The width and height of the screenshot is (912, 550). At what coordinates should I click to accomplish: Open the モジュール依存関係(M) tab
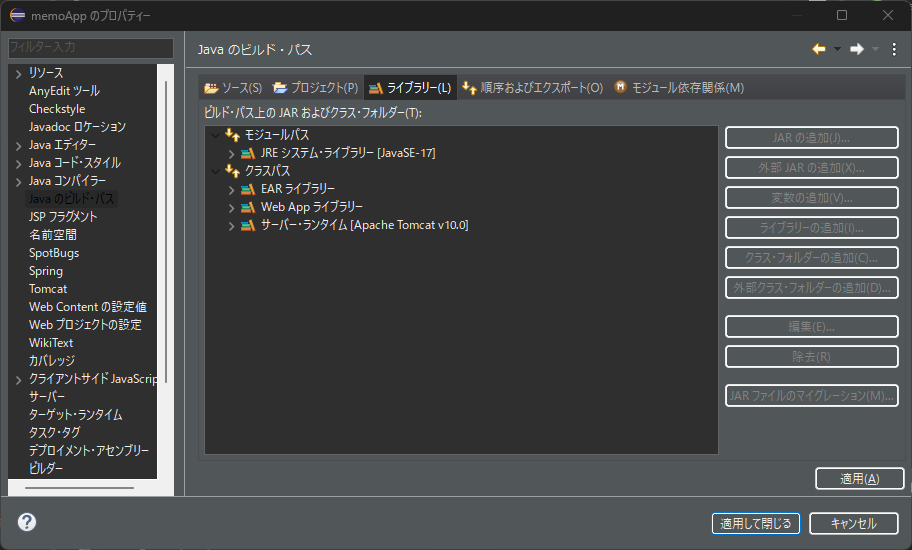679,88
